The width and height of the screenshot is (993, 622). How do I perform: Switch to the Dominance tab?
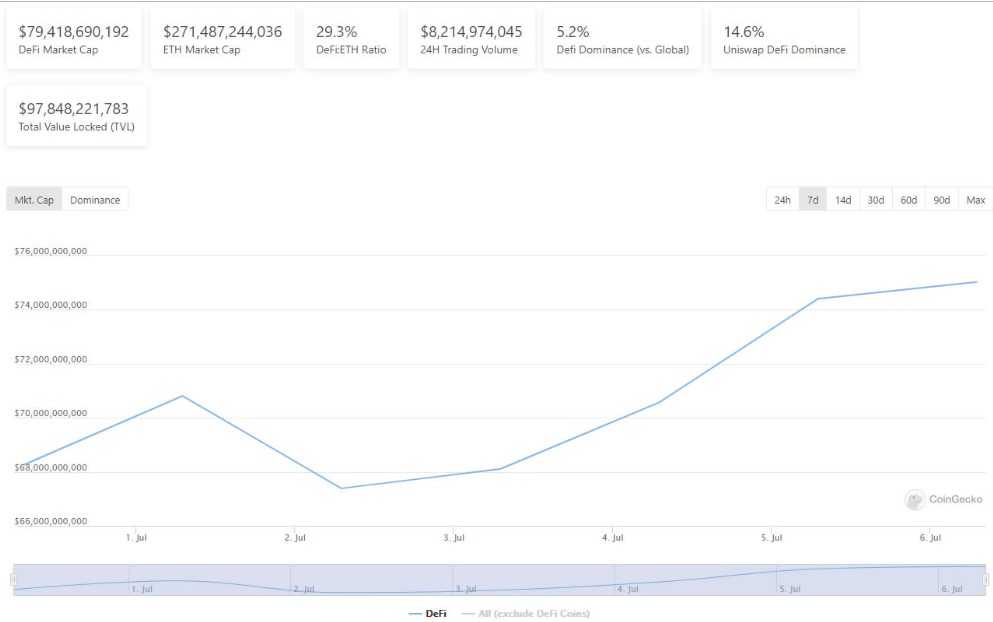pos(95,200)
